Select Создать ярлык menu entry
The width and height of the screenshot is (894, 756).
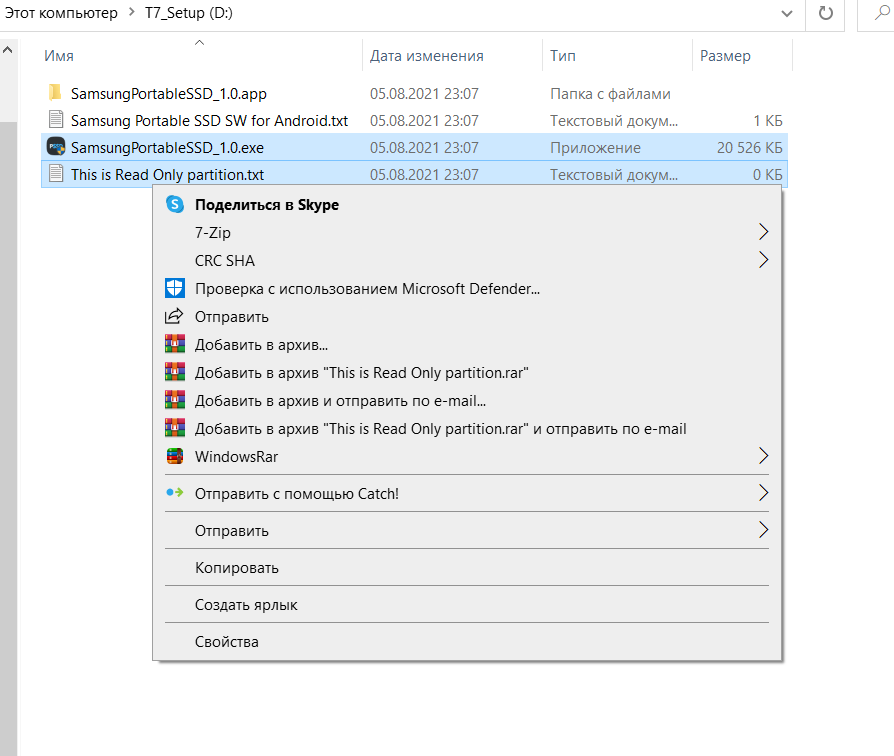click(x=246, y=605)
